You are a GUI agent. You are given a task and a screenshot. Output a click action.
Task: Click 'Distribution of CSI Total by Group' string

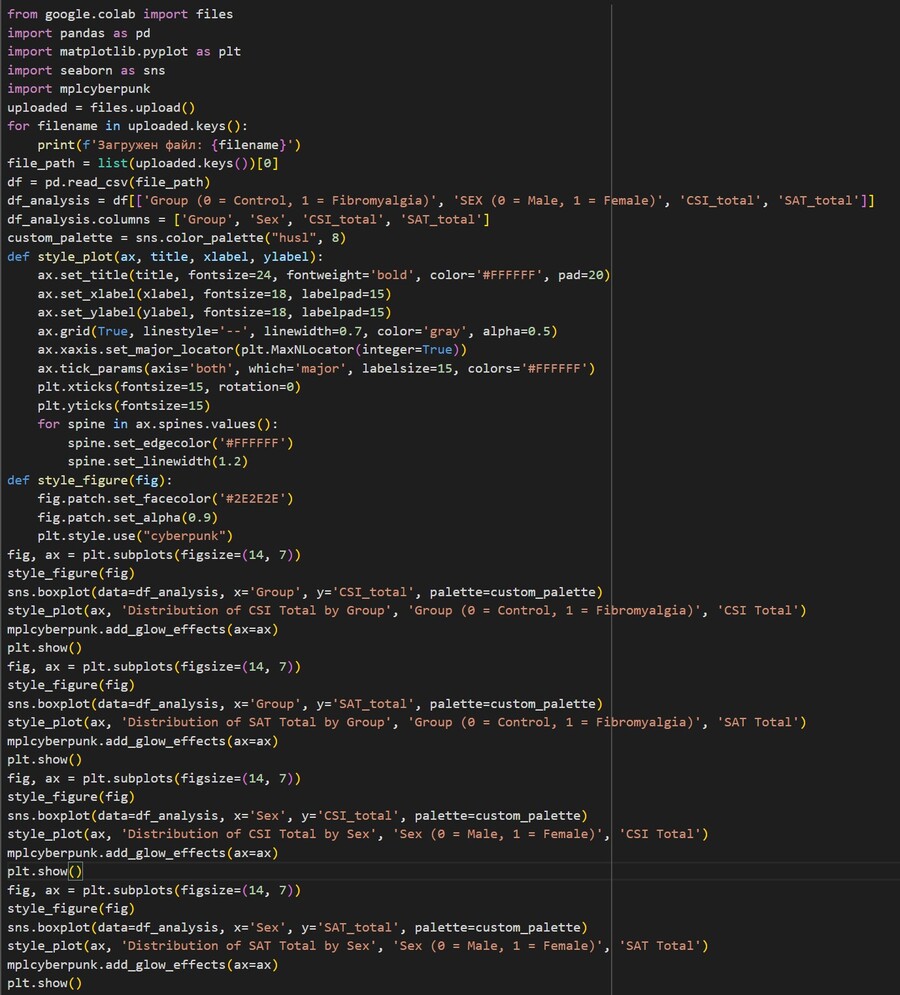(x=256, y=610)
